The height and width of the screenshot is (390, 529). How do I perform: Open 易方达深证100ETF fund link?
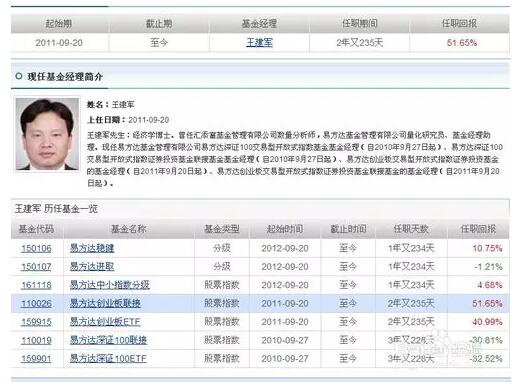(x=108, y=358)
